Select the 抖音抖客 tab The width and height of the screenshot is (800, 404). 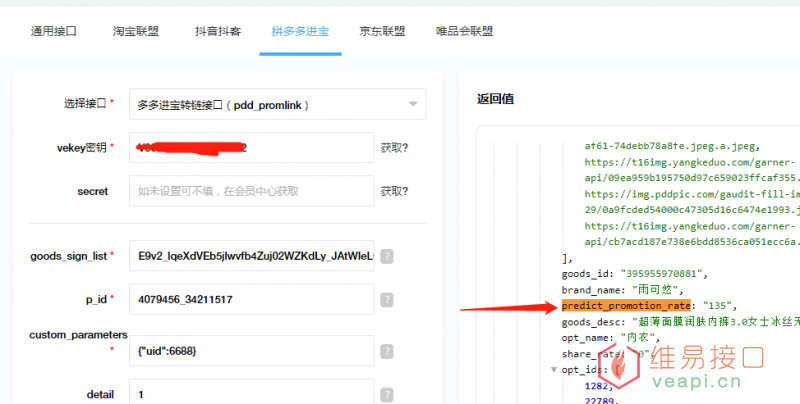click(218, 31)
